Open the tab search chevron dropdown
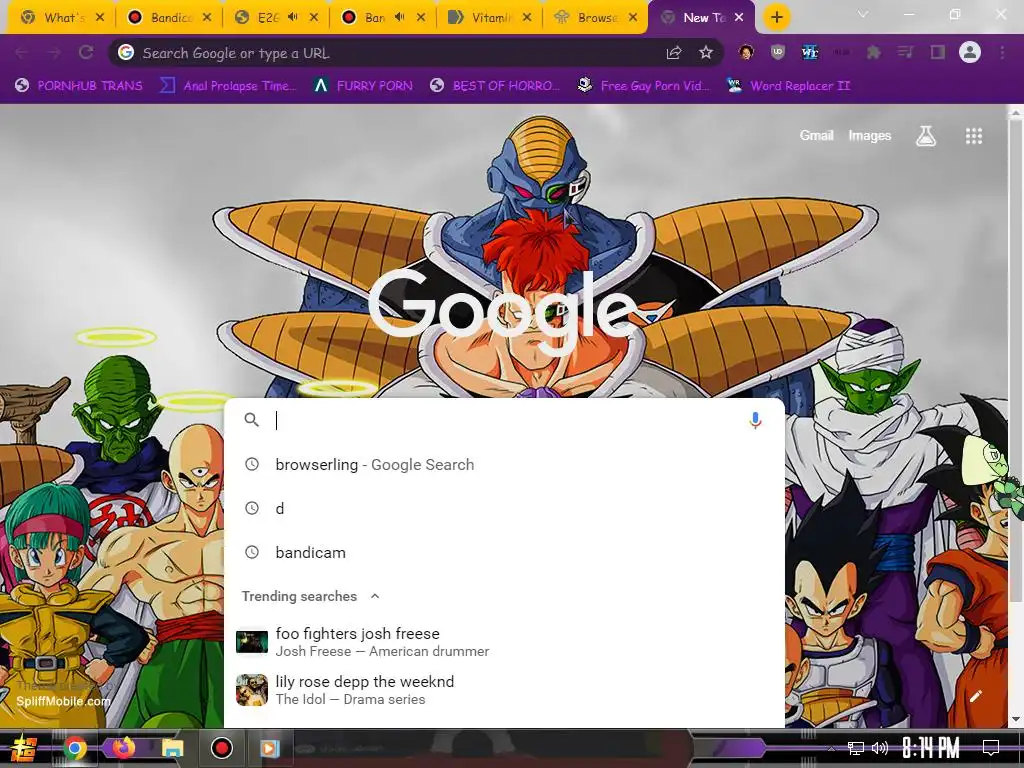 click(x=863, y=14)
